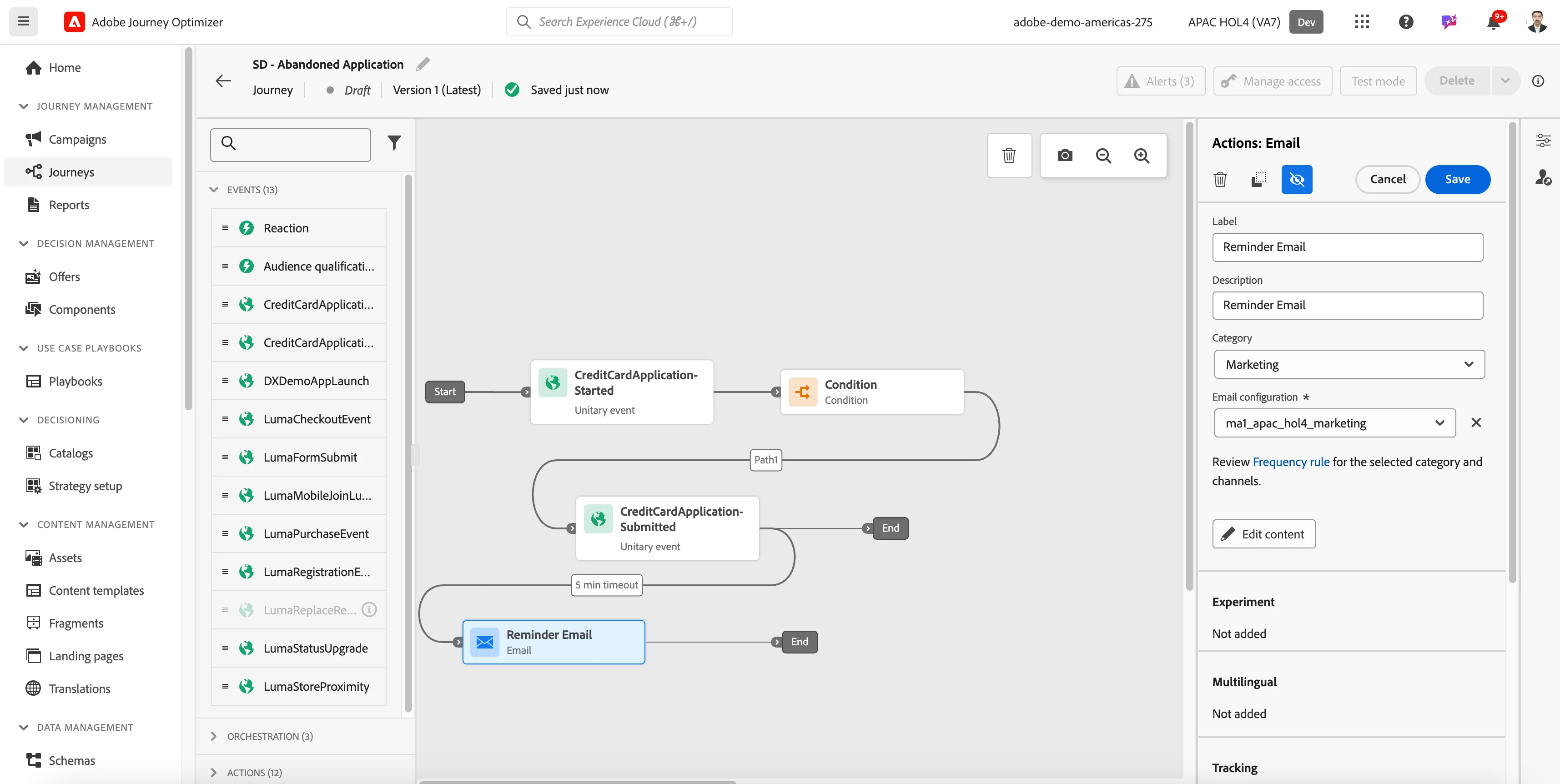Image resolution: width=1560 pixels, height=784 pixels.
Task: Open the notifications bell icon
Action: 1494,22
